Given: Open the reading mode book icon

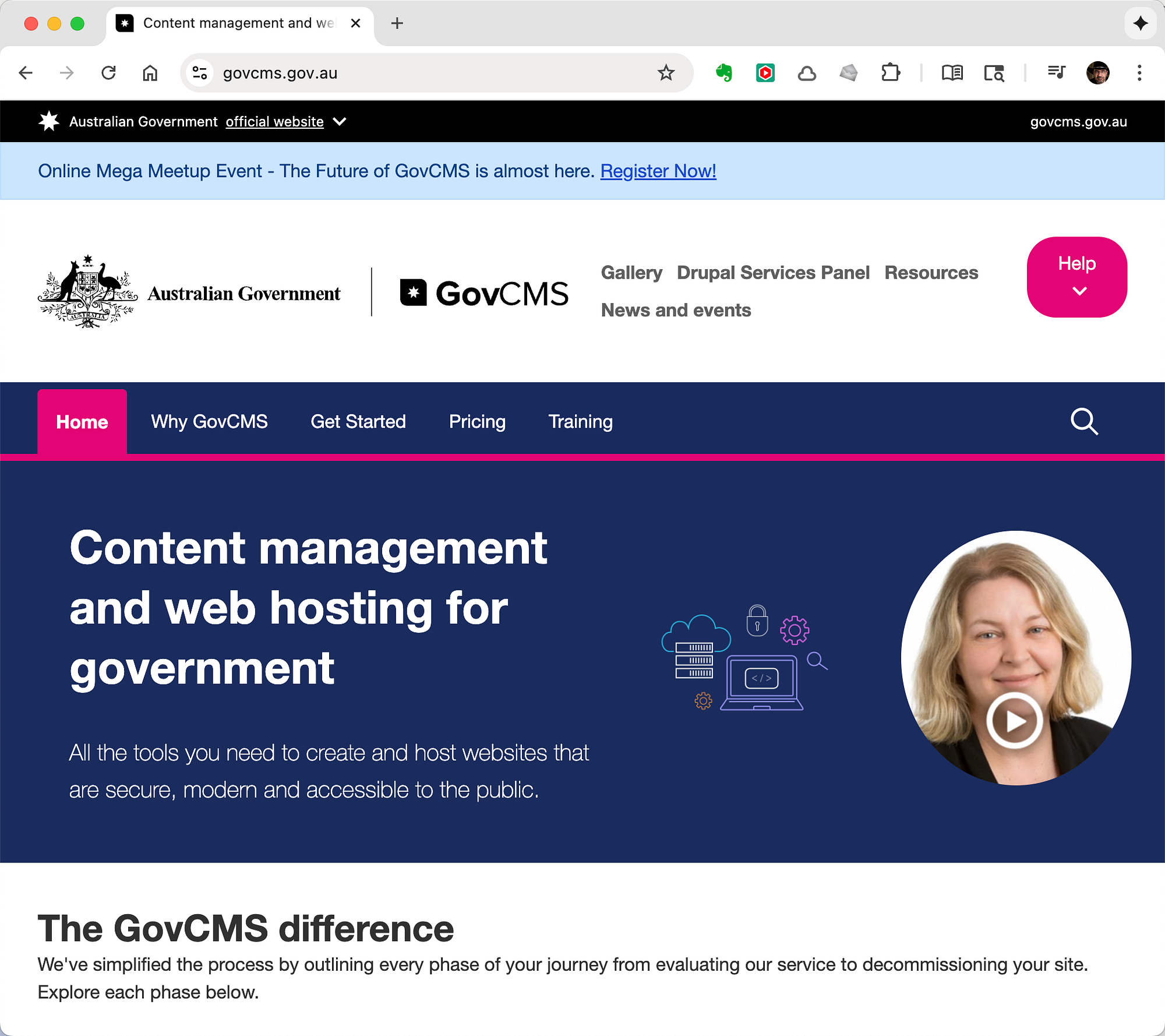Looking at the screenshot, I should [x=952, y=73].
